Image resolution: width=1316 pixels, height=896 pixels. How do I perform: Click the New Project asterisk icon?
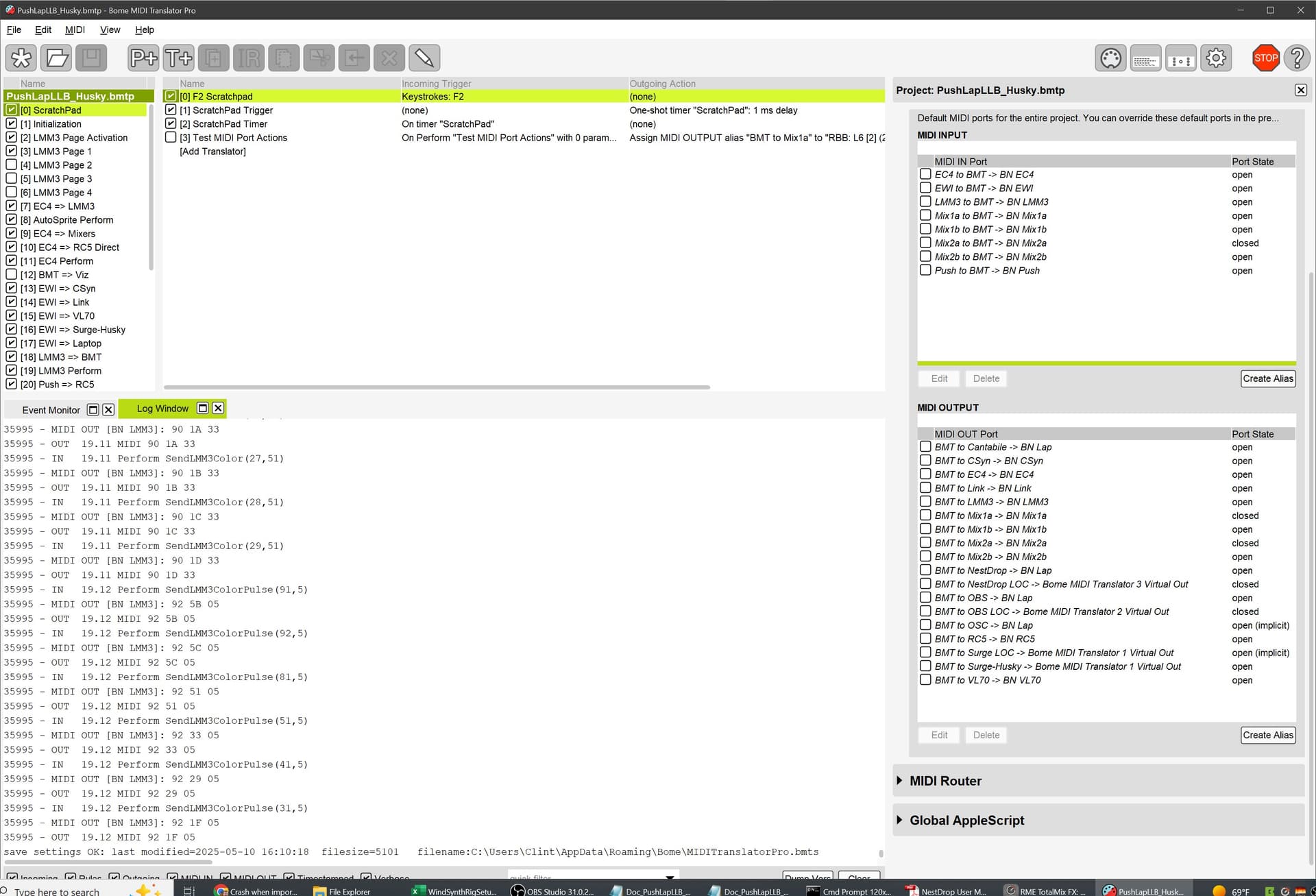tap(21, 58)
